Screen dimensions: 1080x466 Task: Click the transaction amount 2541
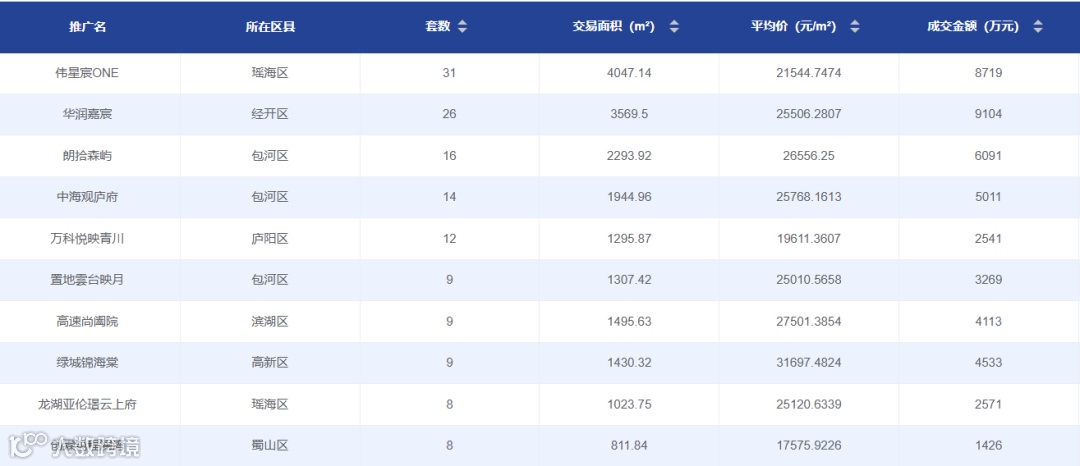point(988,239)
